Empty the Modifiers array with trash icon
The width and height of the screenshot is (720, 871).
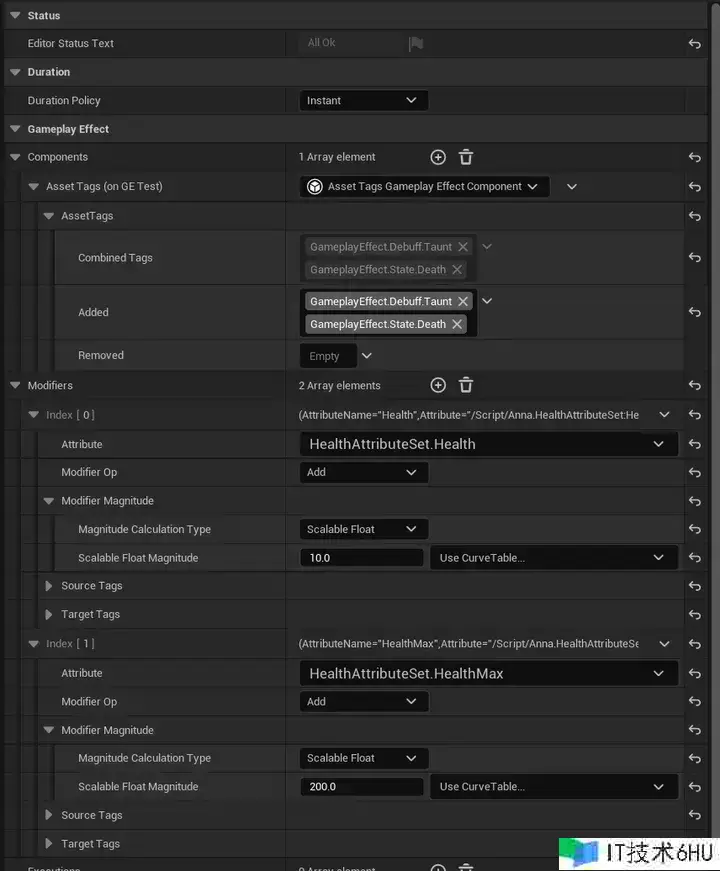466,385
